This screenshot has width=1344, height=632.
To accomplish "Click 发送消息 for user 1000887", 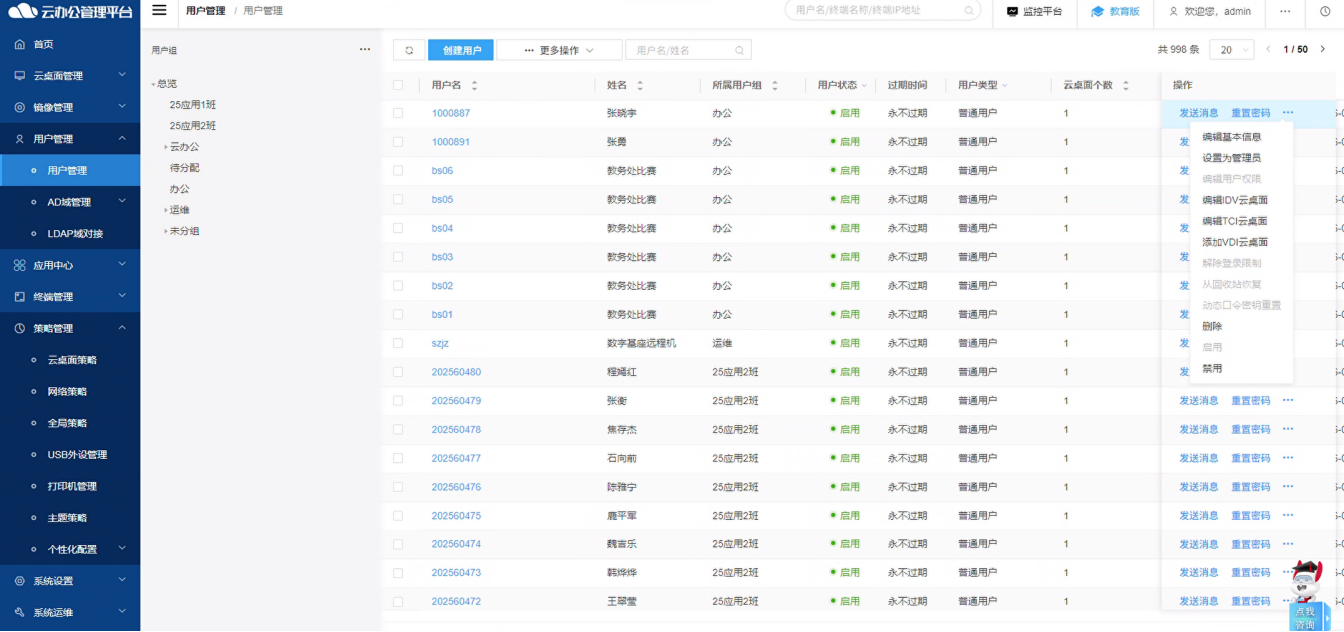I will coord(1198,113).
